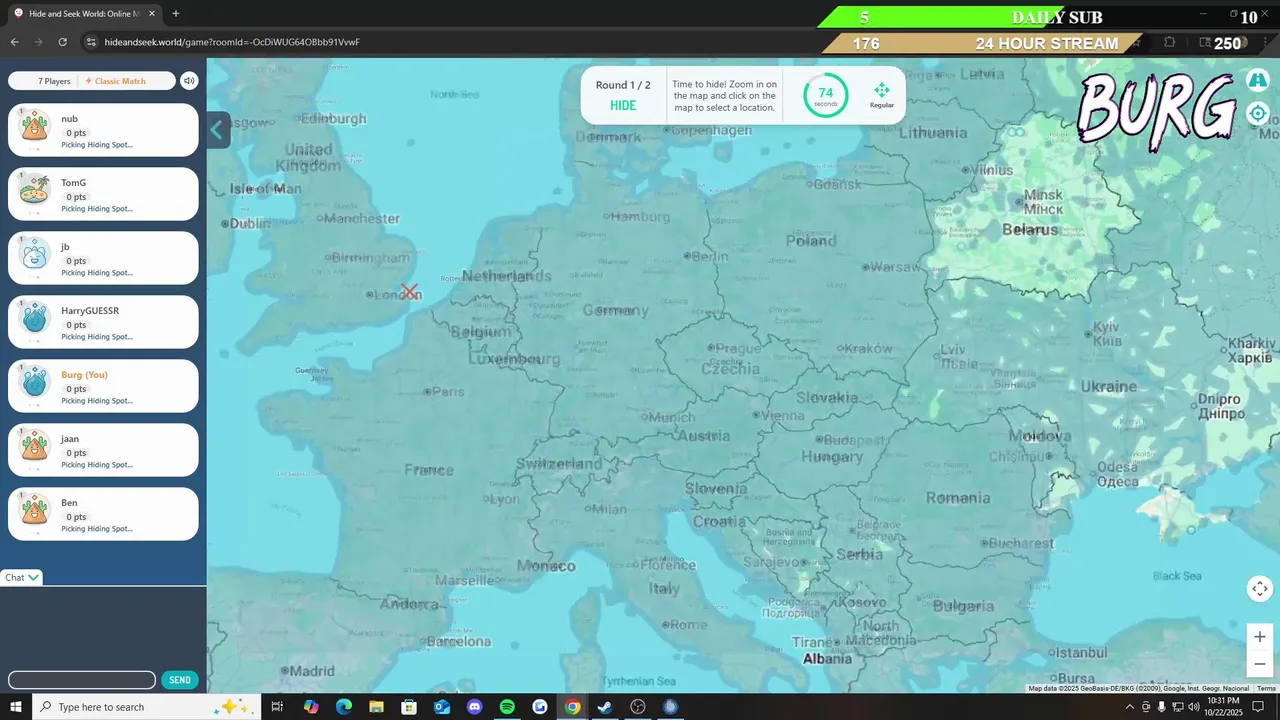
Task: Click the site information icon in address bar
Action: [91, 42]
